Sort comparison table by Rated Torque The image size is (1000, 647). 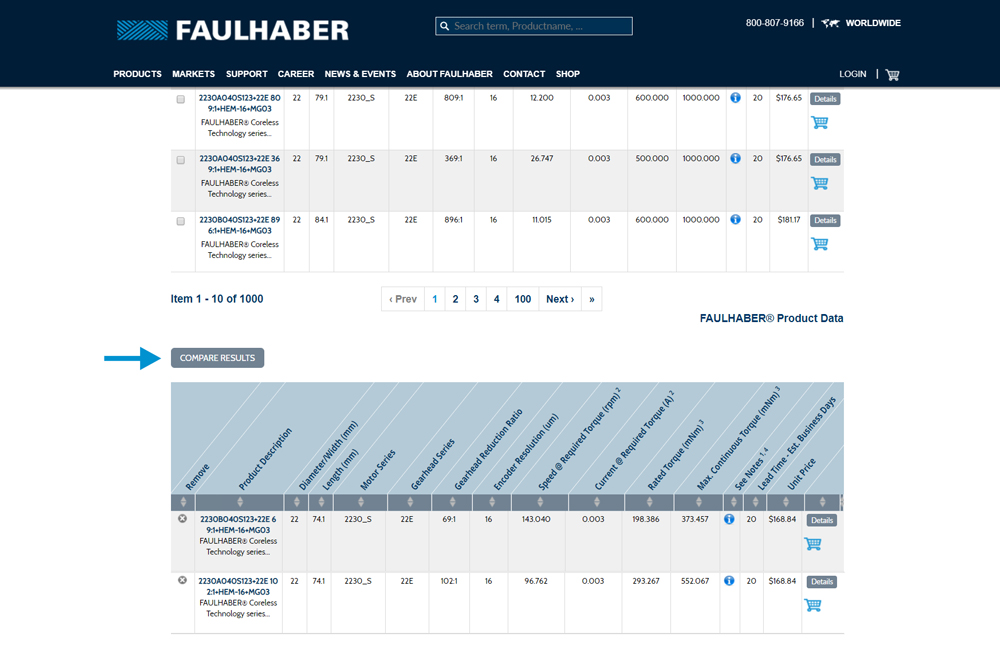tap(649, 502)
